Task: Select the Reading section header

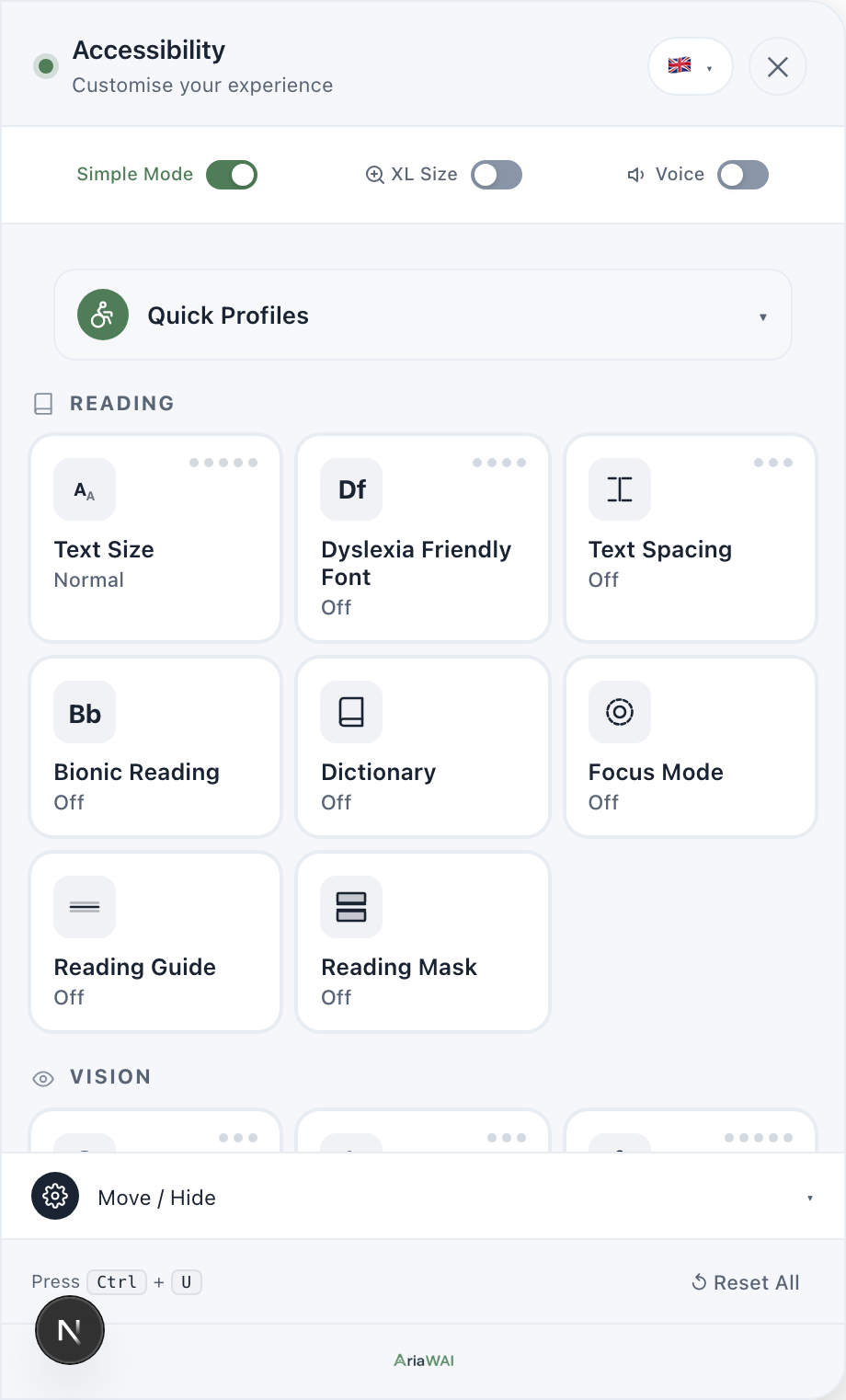Action: click(x=121, y=404)
